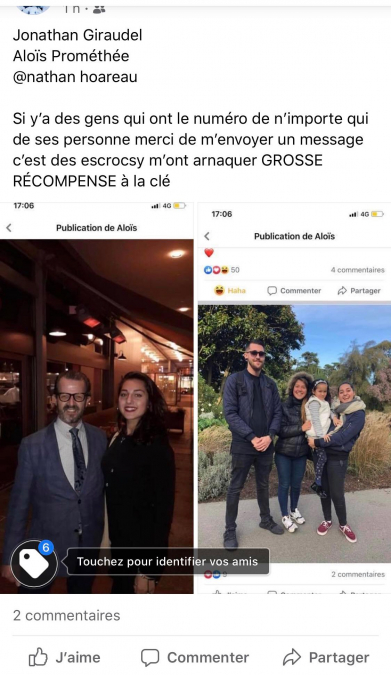This screenshot has width=391, height=675.
Task: Tap the Partager arrow icon
Action: click(x=292, y=657)
